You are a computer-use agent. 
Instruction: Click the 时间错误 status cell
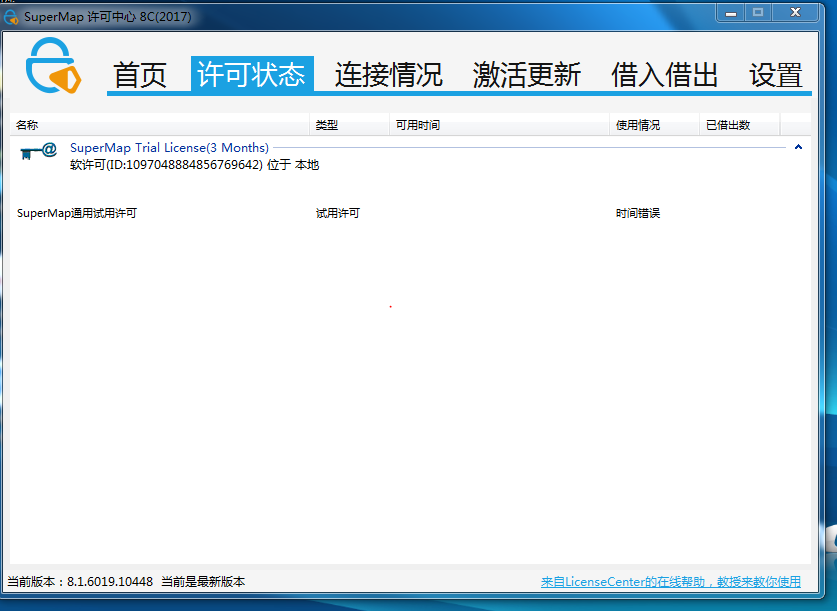click(x=638, y=213)
